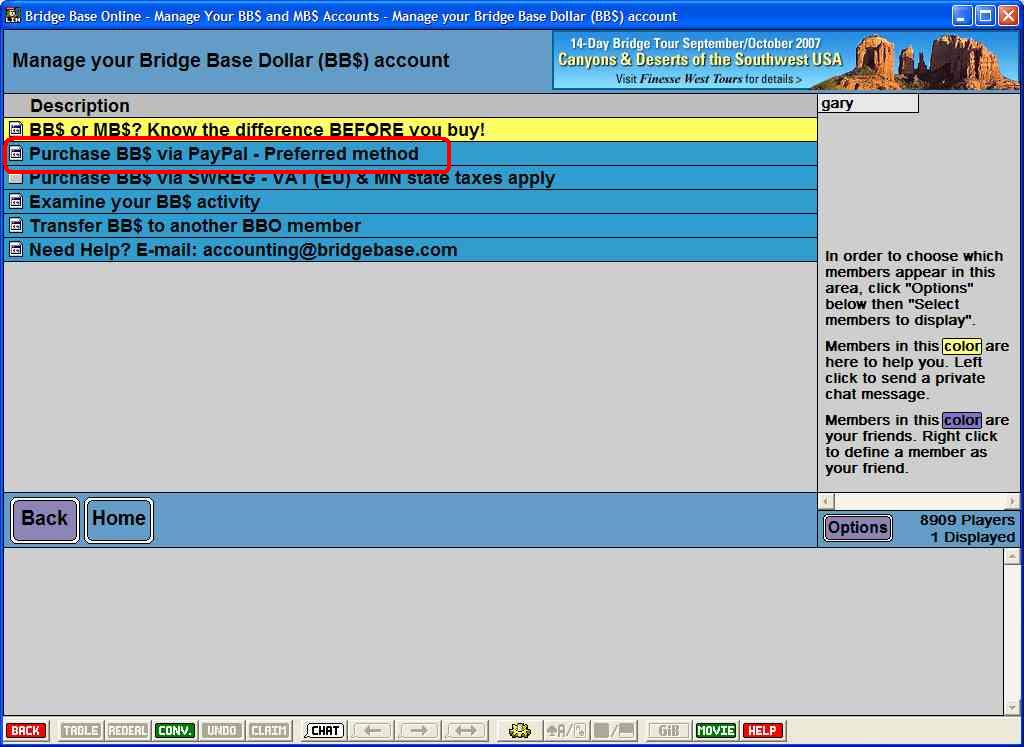Click the gray squares layout toolbar icon
1024x747 pixels.
click(x=614, y=731)
